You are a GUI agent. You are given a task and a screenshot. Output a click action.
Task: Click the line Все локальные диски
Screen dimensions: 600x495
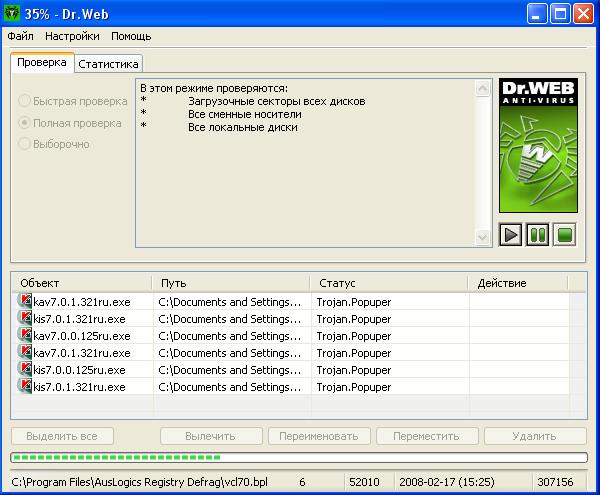(x=243, y=127)
